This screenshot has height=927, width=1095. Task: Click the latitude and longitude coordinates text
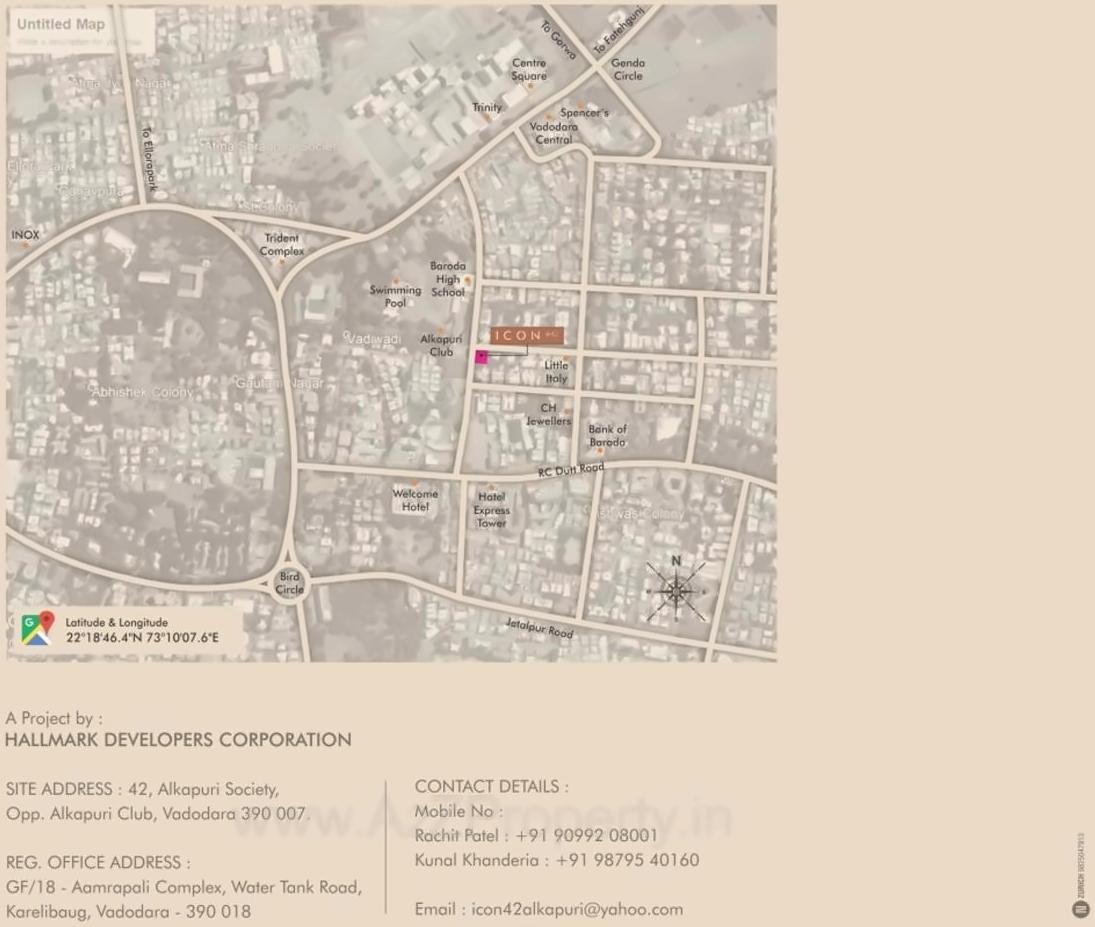pyautogui.click(x=142, y=637)
